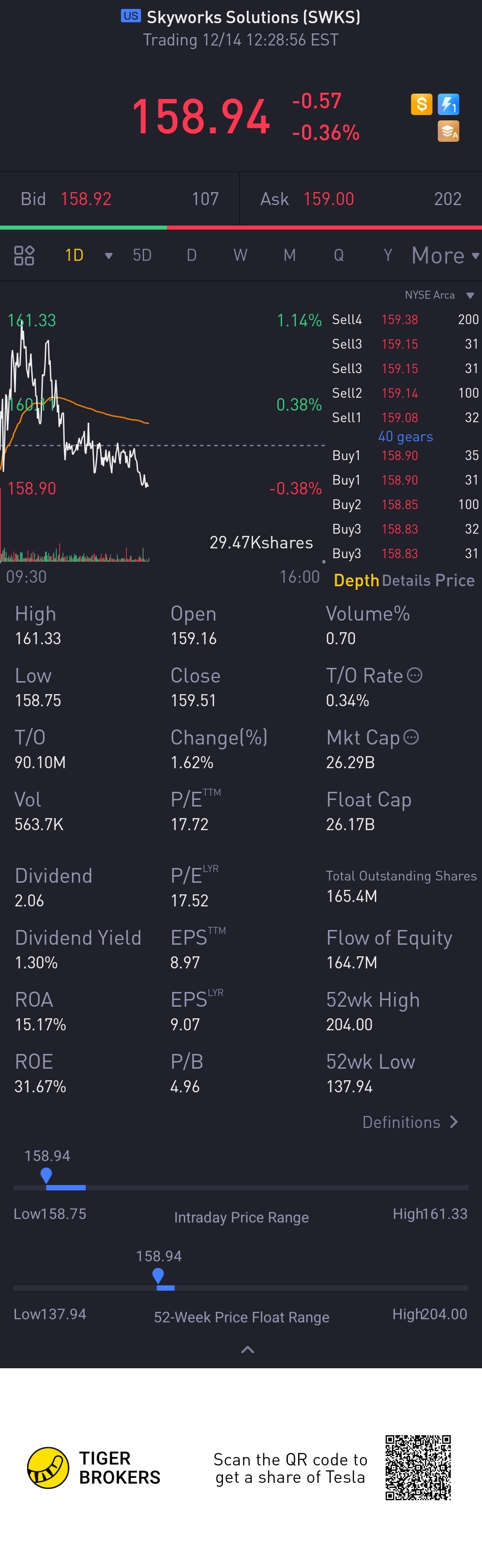Open the NYSE Arca exchange dropdown
This screenshot has width=482, height=1568.
470,295
